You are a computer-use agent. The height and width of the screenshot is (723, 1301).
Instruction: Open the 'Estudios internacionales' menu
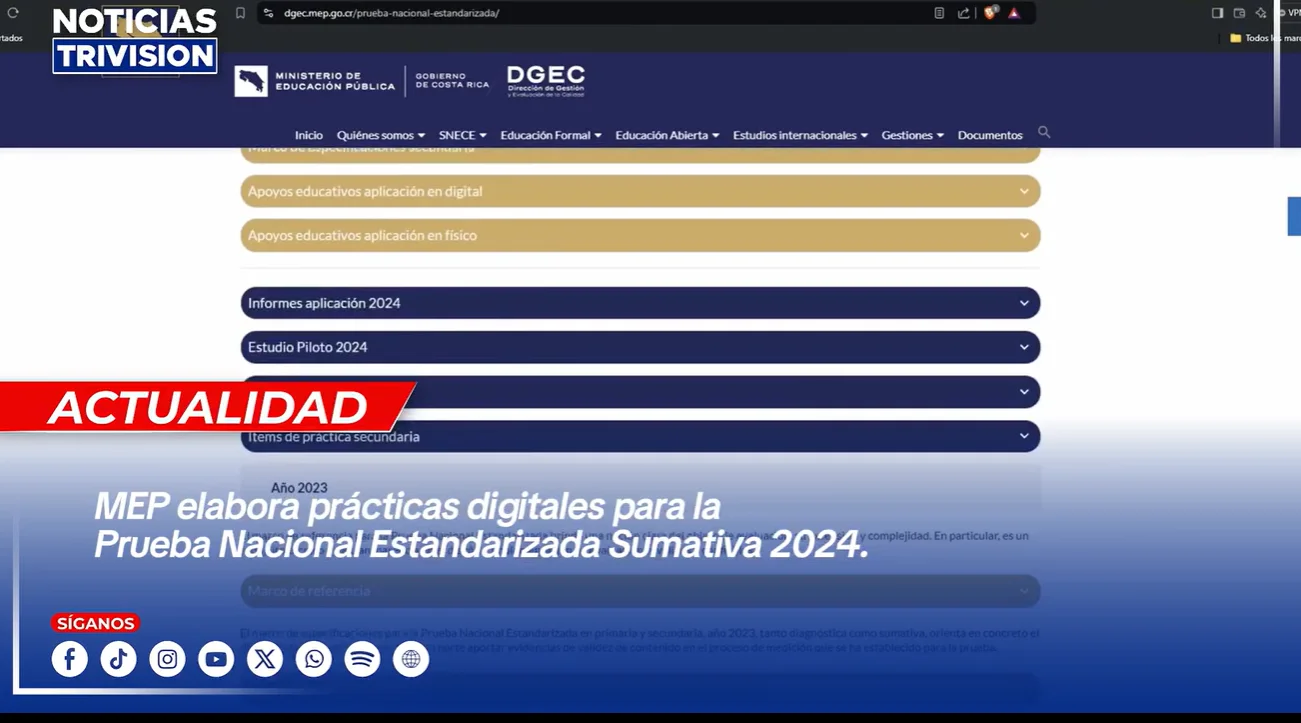(799, 135)
